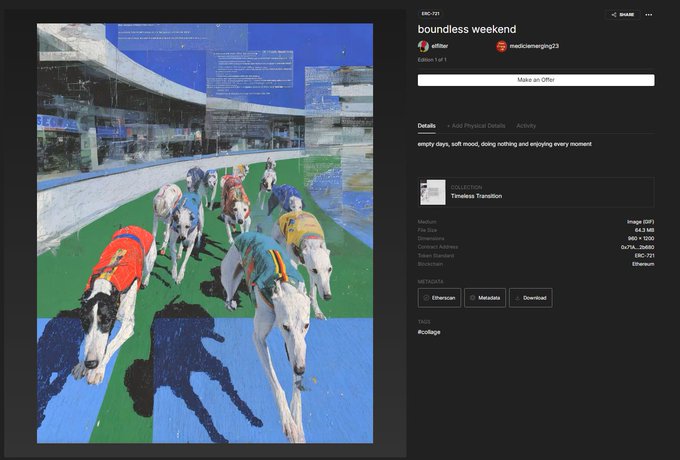This screenshot has height=460, width=680.
Task: Click the #collage tag
Action: coord(429,332)
